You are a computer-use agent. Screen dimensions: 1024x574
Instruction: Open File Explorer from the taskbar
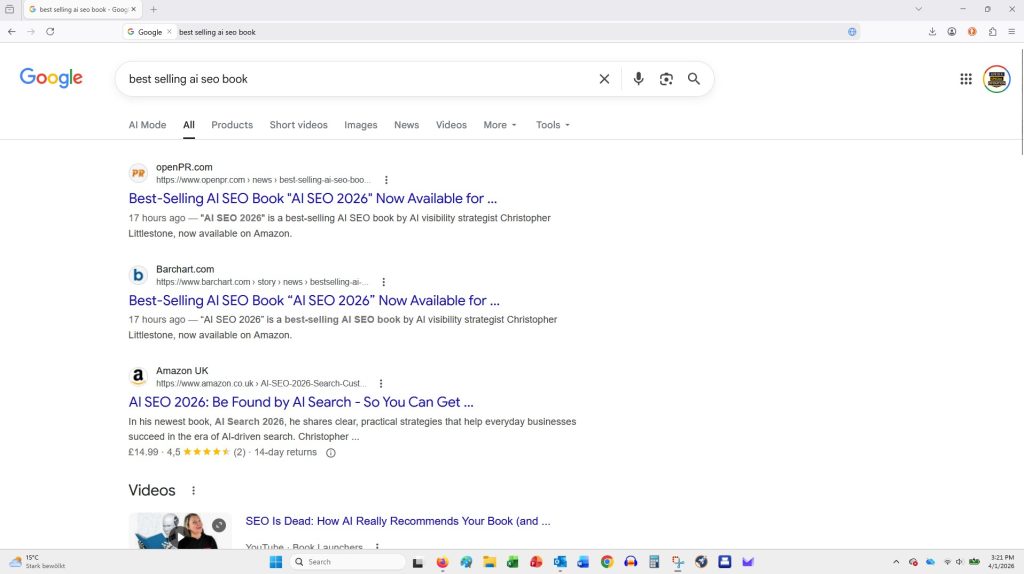(x=489, y=562)
